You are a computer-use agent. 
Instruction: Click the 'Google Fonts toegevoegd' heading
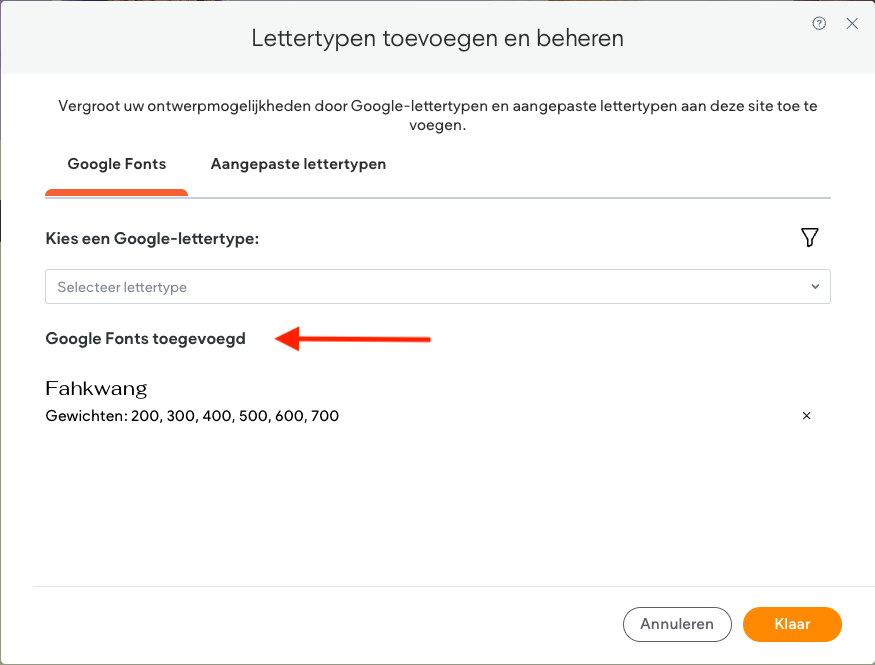click(146, 339)
